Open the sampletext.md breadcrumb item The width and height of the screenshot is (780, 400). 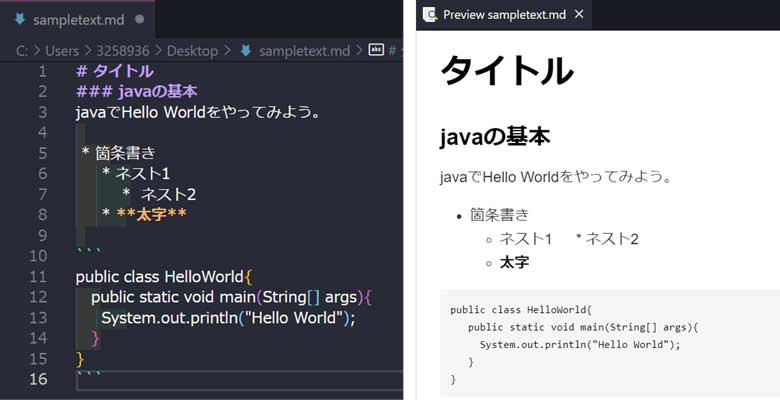304,51
